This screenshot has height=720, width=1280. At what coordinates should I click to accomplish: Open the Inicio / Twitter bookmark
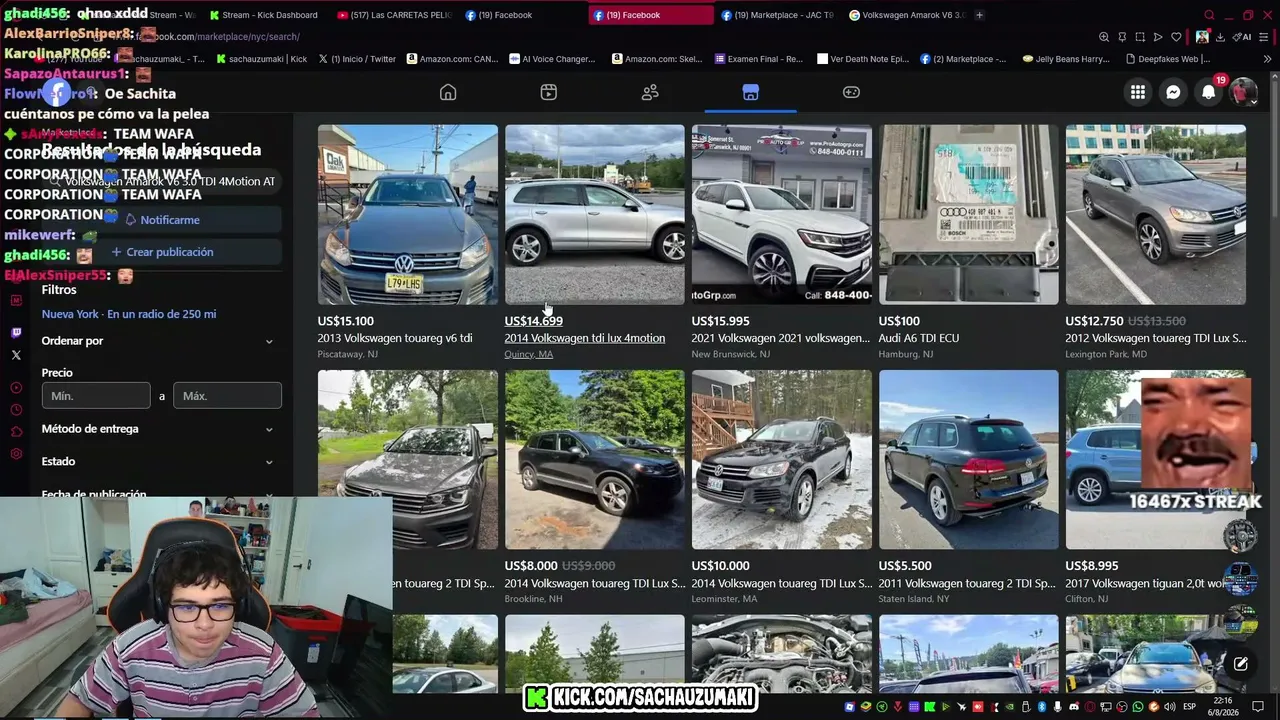(x=357, y=59)
